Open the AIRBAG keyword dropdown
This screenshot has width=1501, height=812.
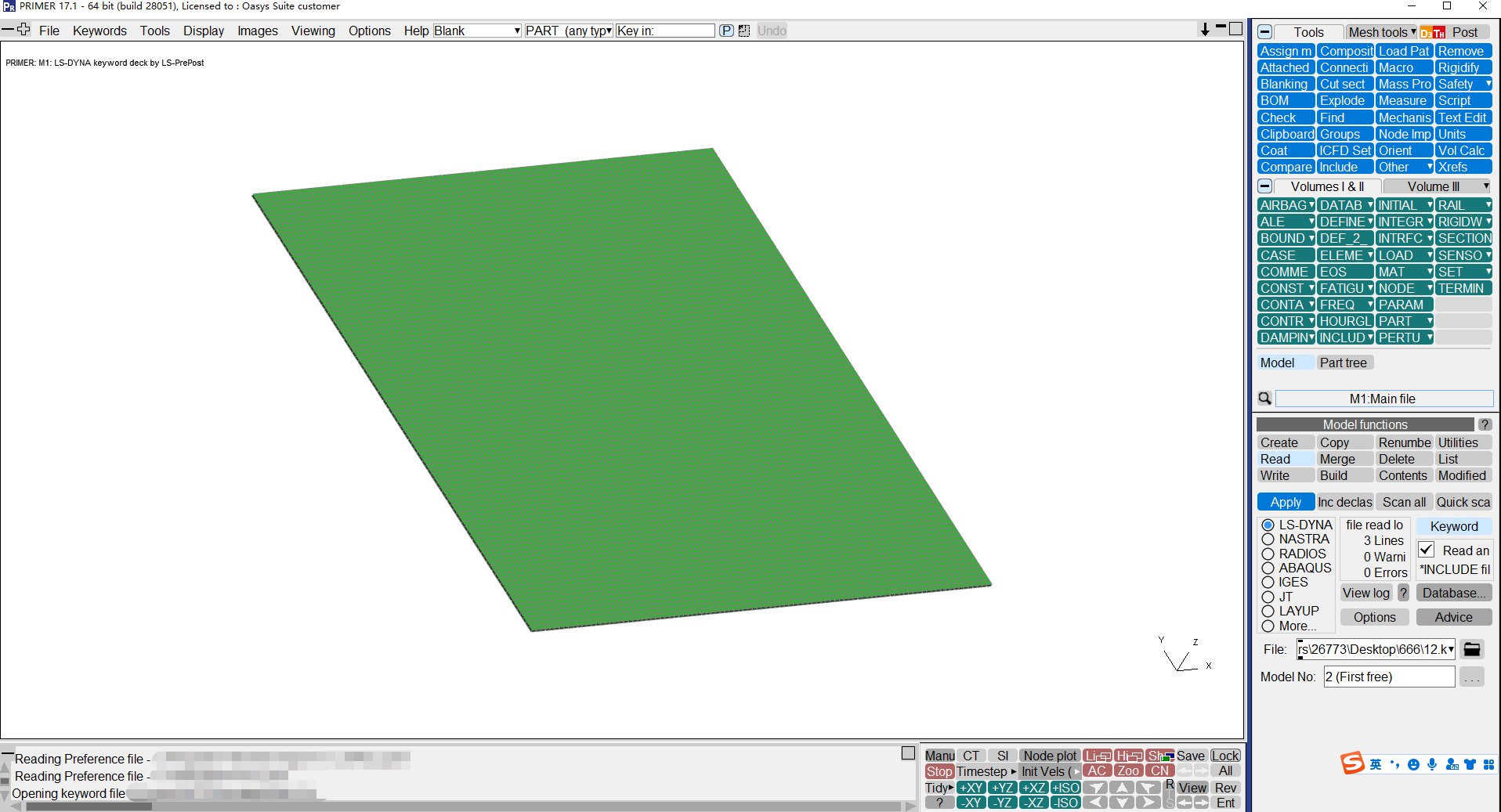click(1286, 205)
